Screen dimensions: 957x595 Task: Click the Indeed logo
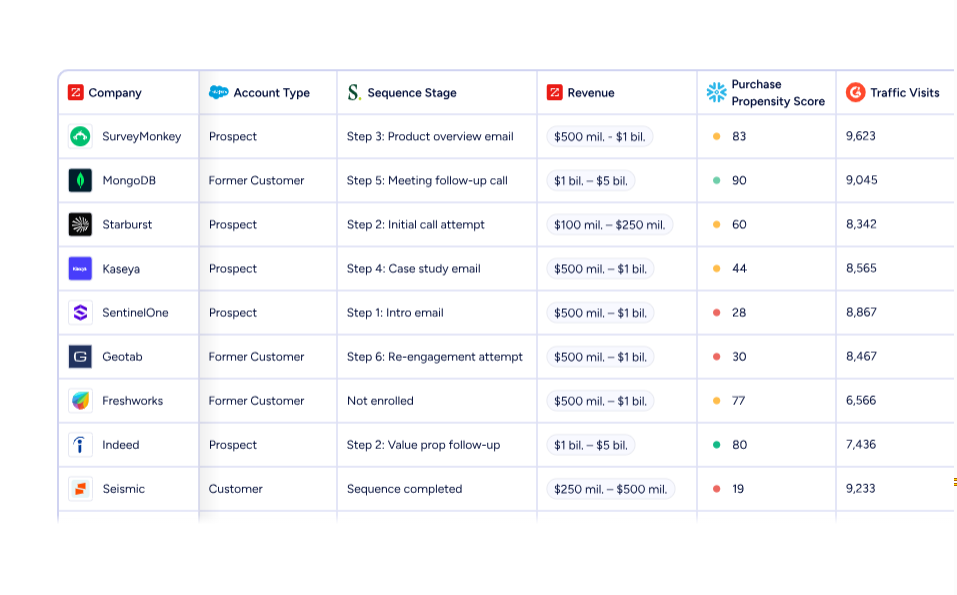(x=80, y=445)
